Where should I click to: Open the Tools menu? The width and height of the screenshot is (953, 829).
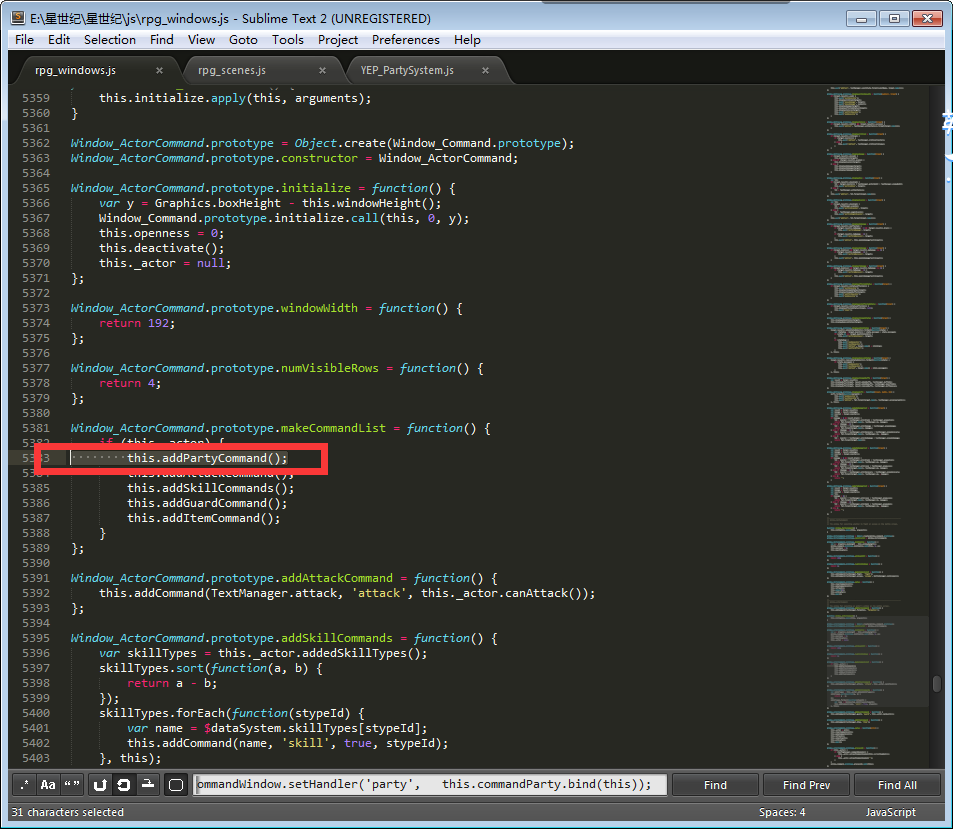pos(287,40)
